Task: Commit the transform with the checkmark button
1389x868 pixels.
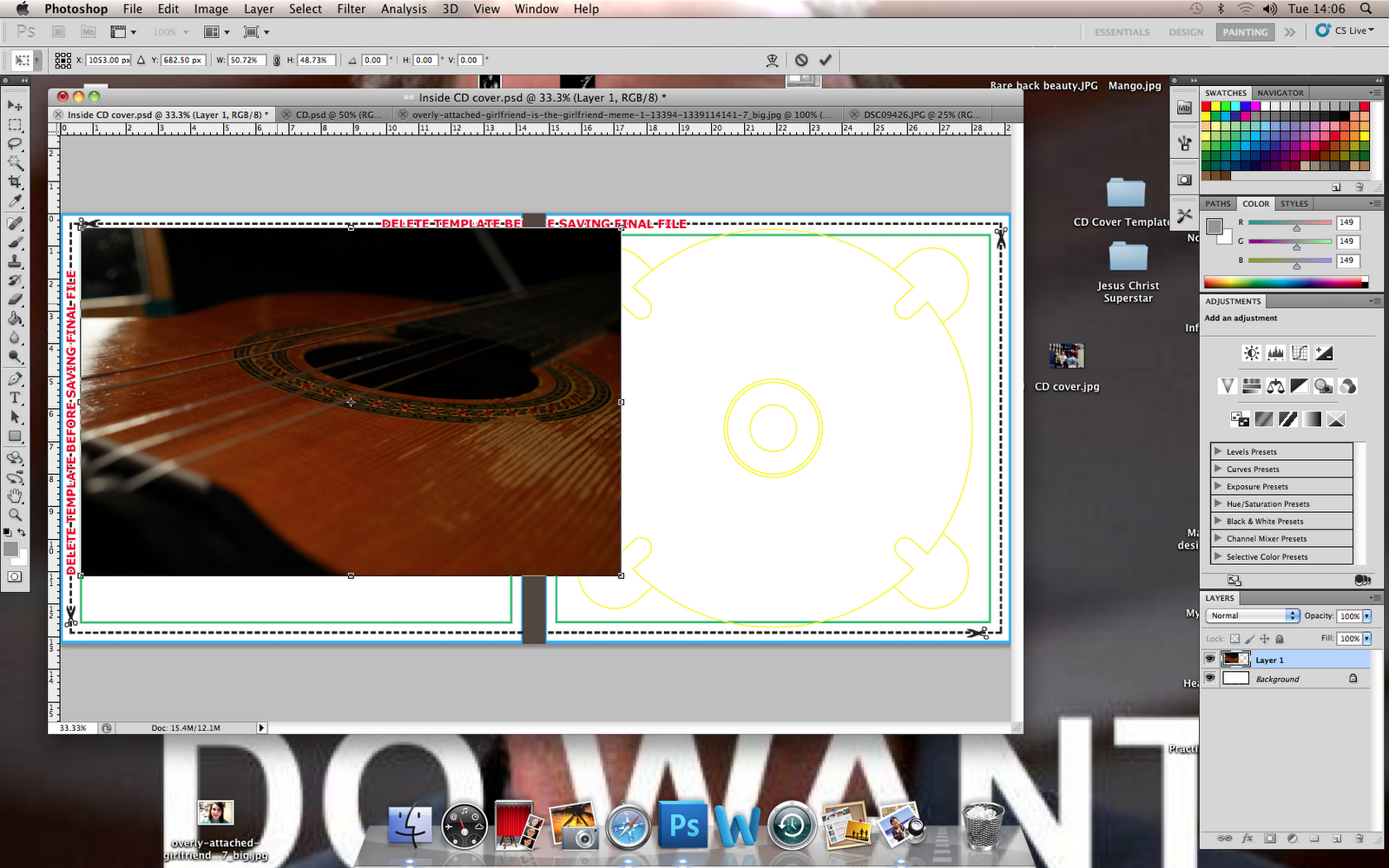Action: pyautogui.click(x=825, y=60)
